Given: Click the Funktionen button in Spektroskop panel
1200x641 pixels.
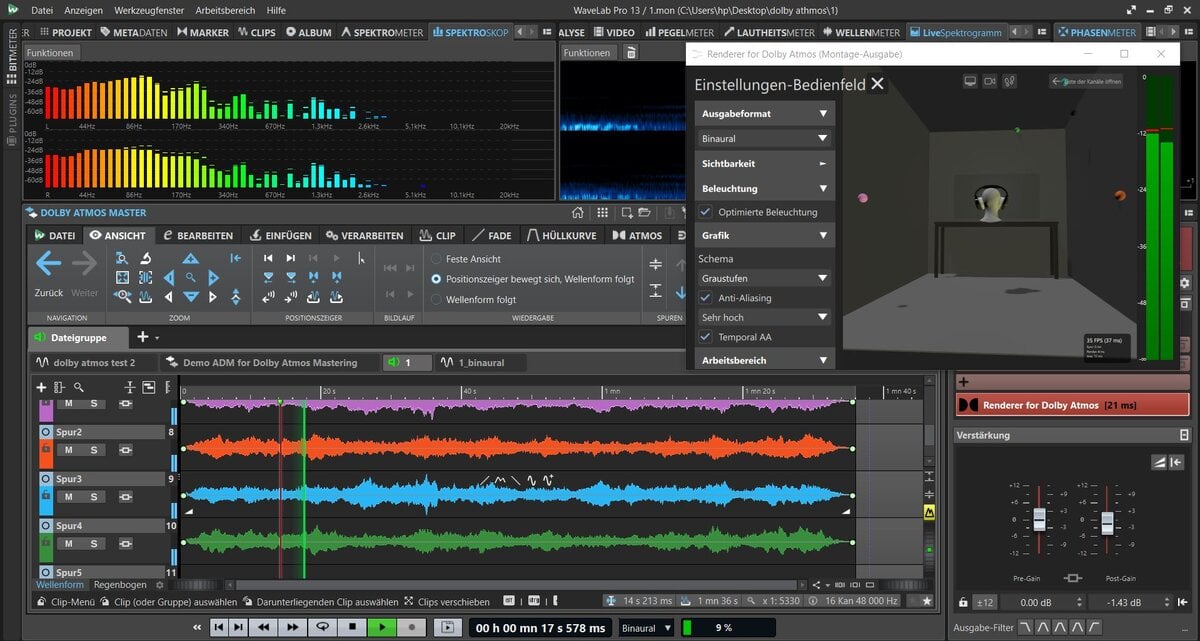Looking at the screenshot, I should click(x=49, y=52).
